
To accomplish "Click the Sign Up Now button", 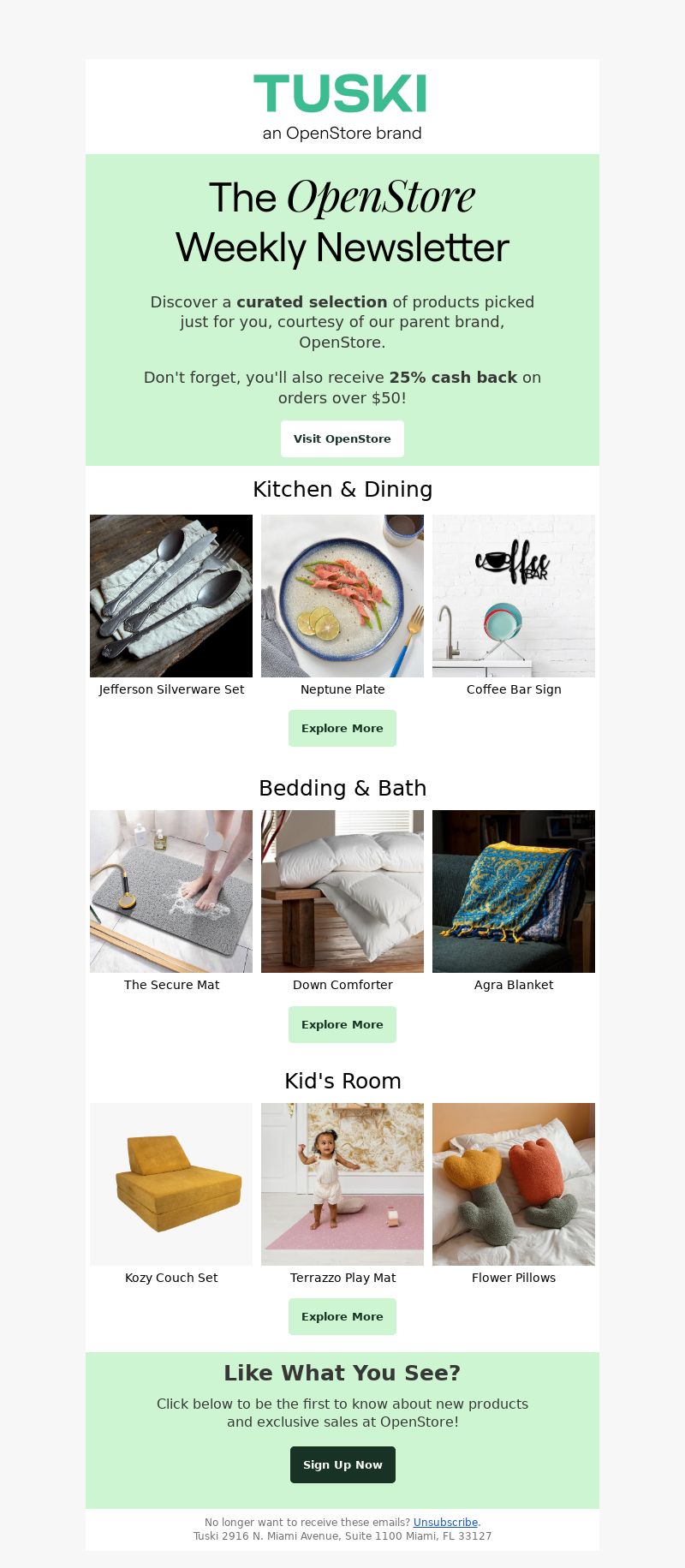I will 342,1464.
